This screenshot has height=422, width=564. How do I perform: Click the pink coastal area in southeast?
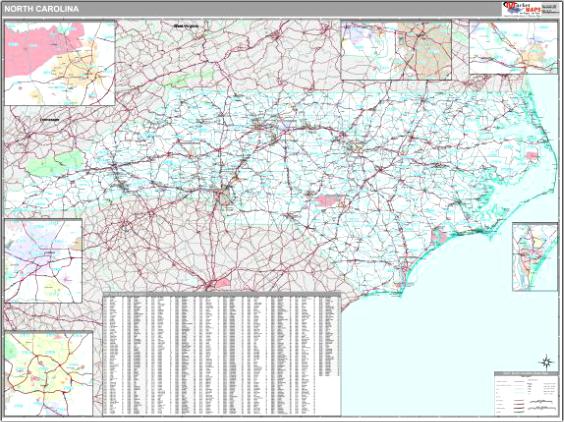(439, 236)
